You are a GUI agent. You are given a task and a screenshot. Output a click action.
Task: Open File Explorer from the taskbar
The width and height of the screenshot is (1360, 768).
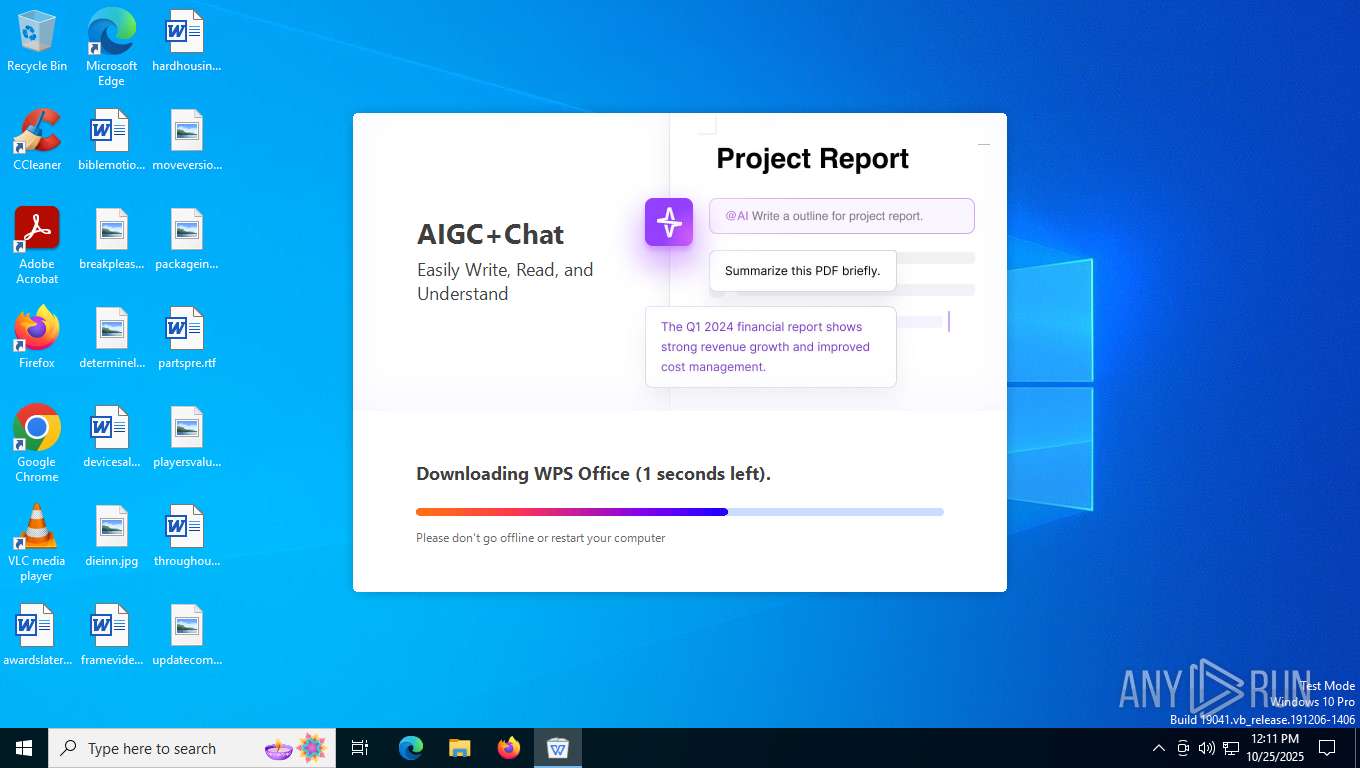pyautogui.click(x=460, y=748)
